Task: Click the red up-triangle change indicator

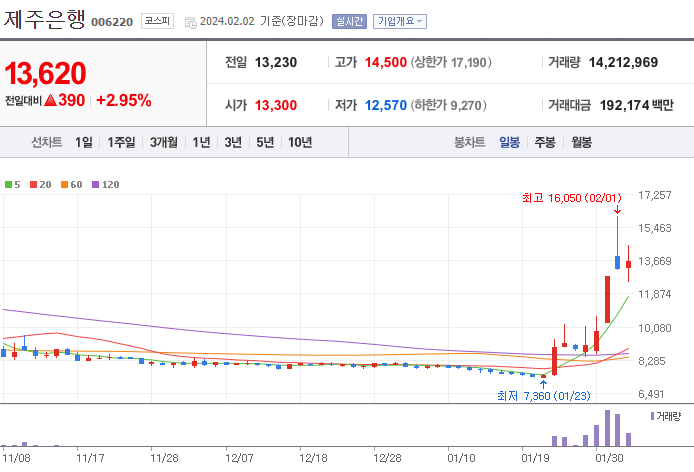Action: pos(50,101)
